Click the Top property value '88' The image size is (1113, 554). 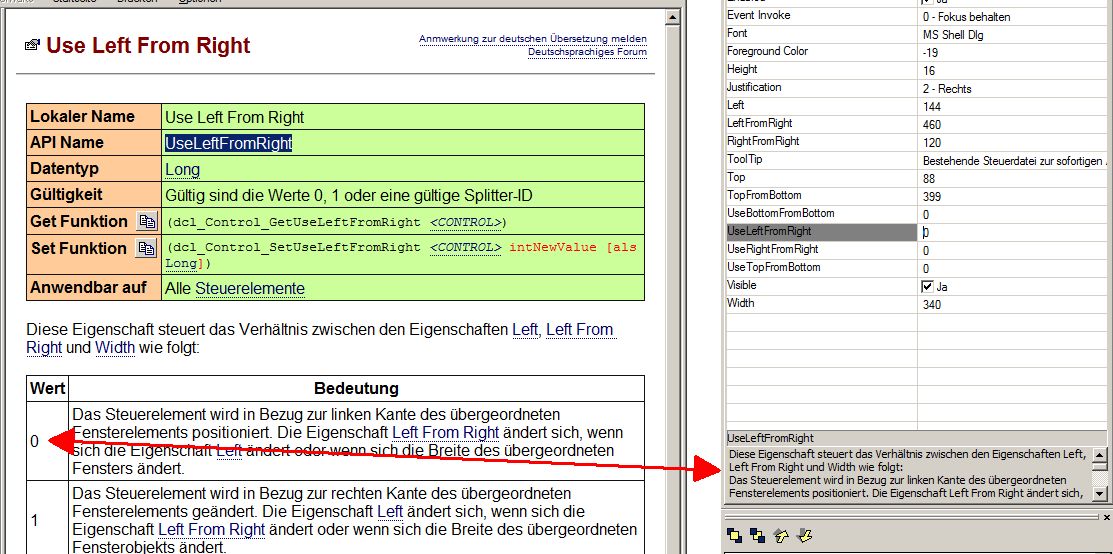tap(929, 179)
